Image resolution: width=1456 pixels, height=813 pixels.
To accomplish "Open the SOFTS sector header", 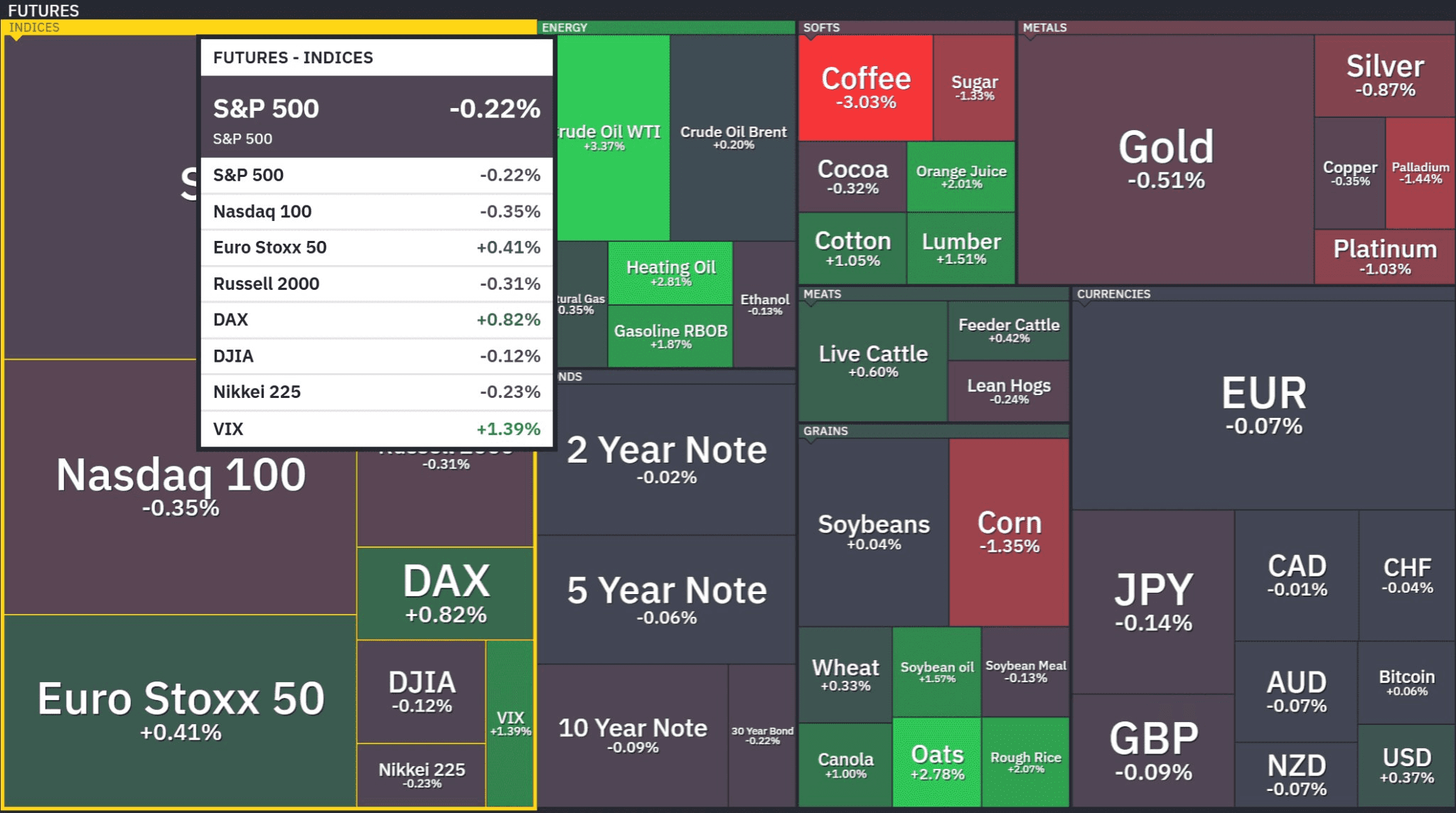I will [821, 28].
